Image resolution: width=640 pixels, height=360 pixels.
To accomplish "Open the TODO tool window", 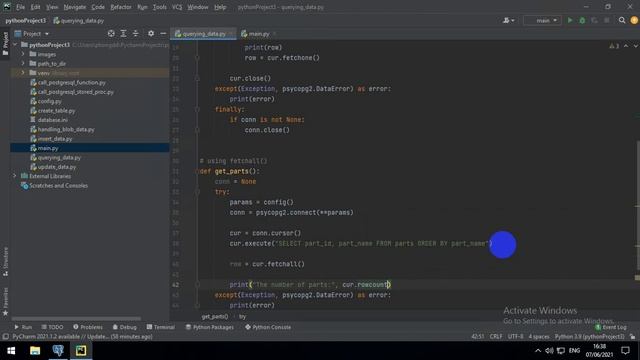I will tap(52, 327).
